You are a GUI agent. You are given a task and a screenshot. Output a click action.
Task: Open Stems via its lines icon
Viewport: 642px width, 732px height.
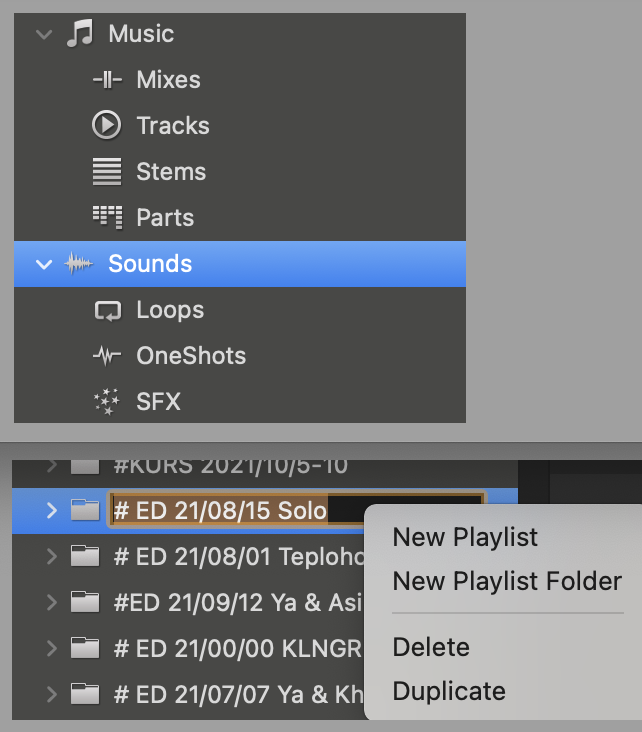[x=106, y=172]
